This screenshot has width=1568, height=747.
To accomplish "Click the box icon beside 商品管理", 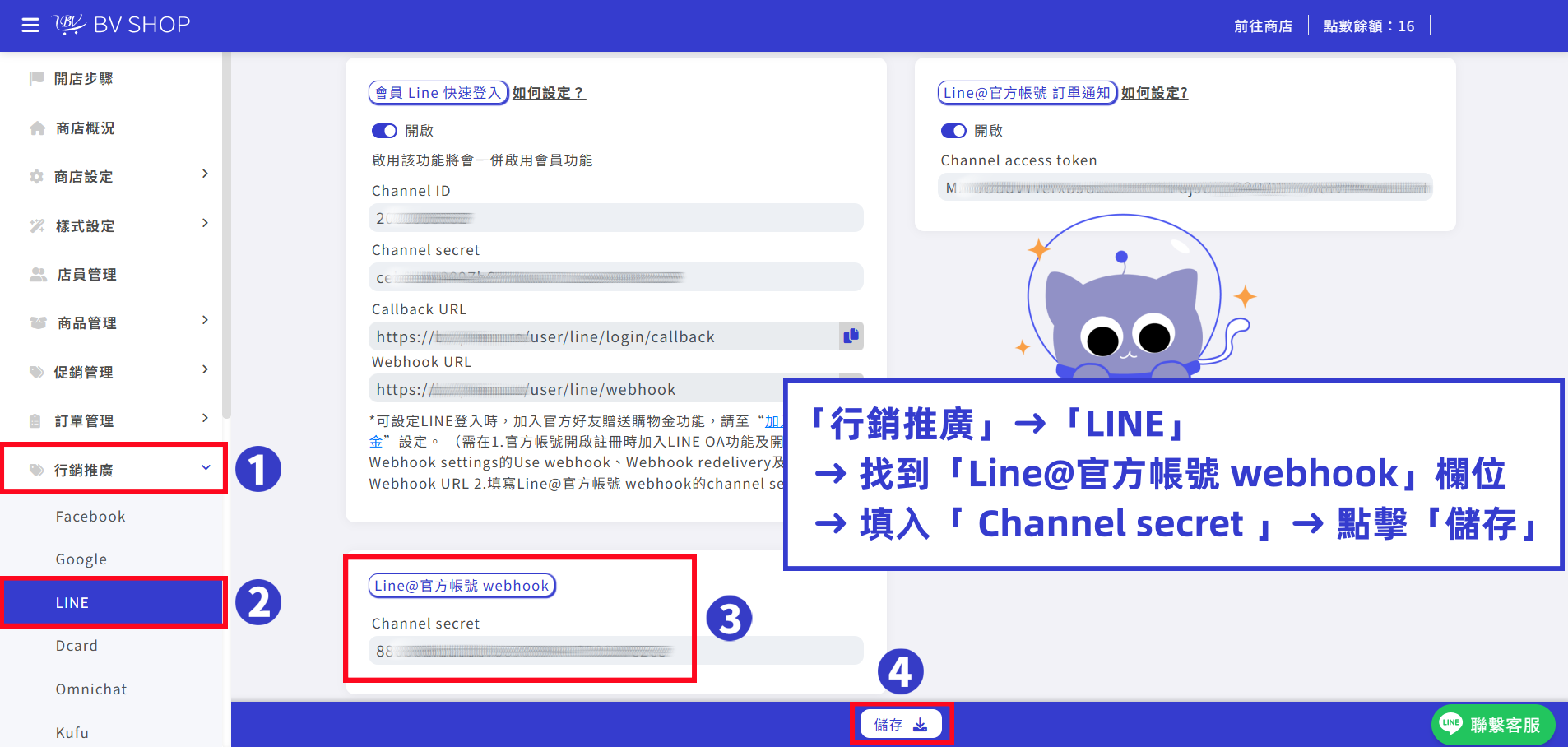I will coord(38,322).
